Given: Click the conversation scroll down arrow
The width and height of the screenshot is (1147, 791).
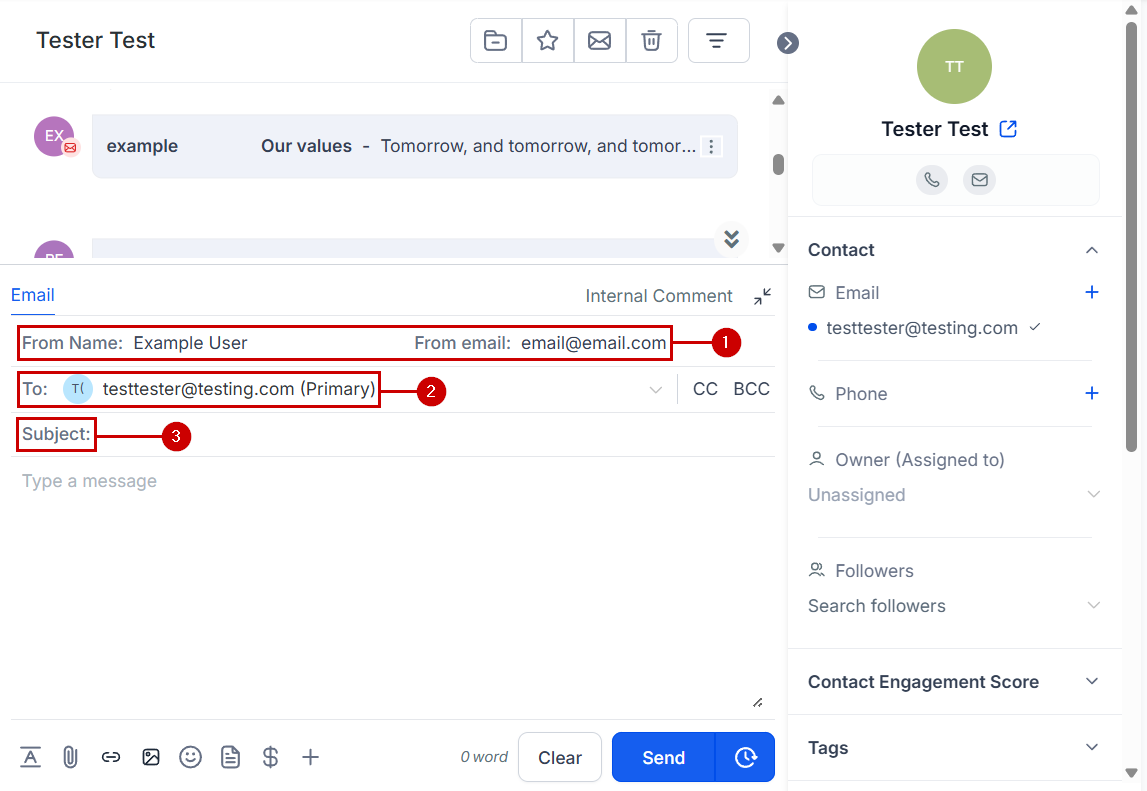Looking at the screenshot, I should point(778,248).
